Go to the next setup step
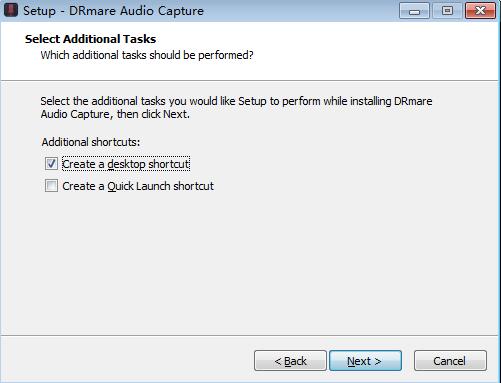Viewport: 501px width, 383px height. 365,361
